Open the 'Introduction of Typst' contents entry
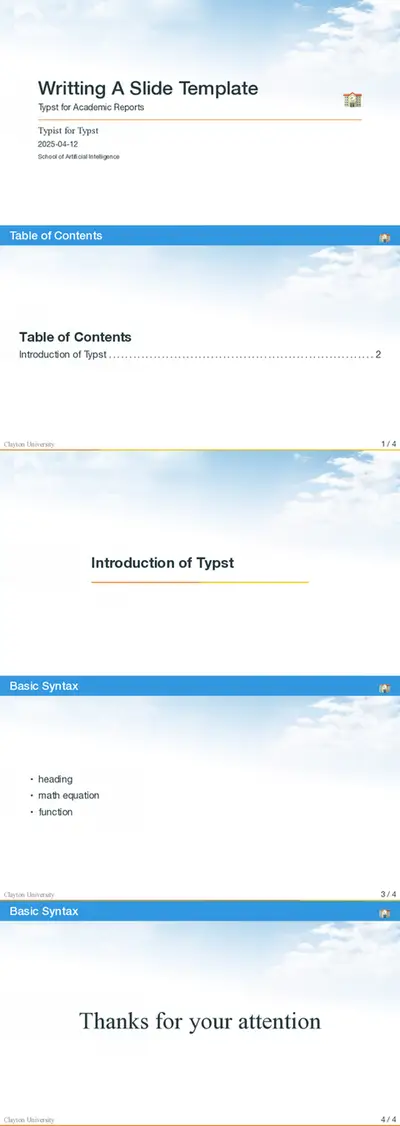 (63, 355)
